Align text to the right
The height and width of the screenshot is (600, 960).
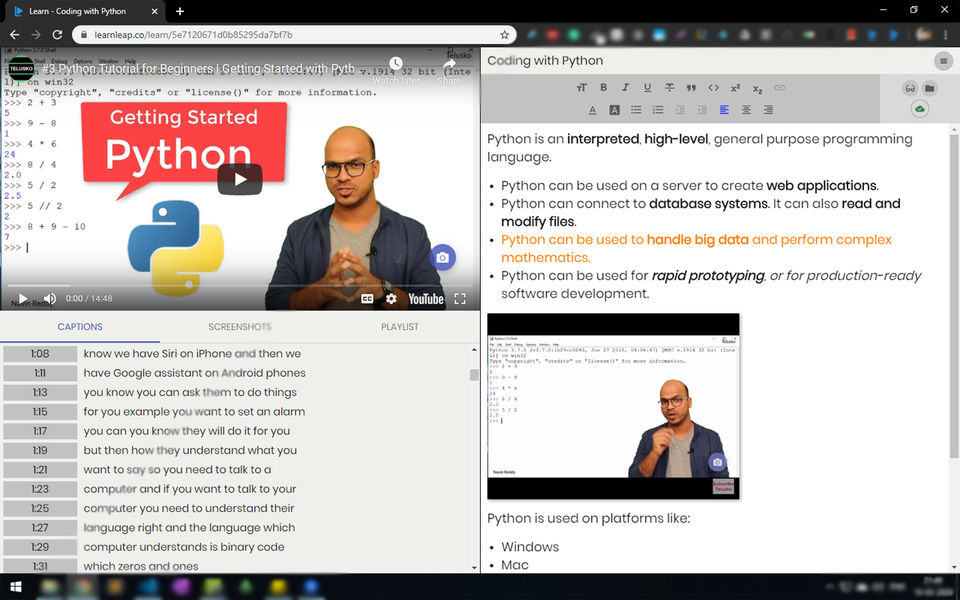point(768,110)
